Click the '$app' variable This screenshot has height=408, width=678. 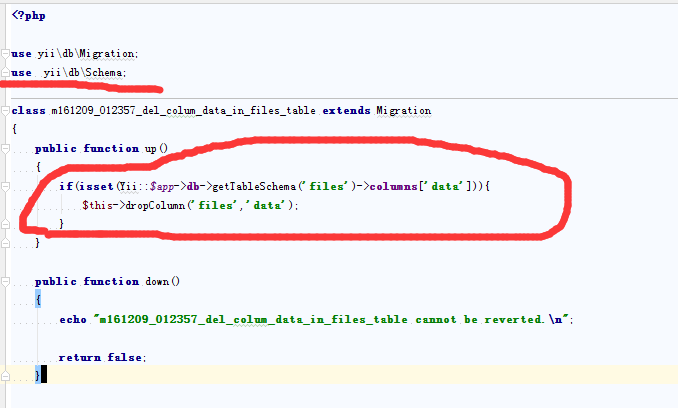click(x=162, y=187)
